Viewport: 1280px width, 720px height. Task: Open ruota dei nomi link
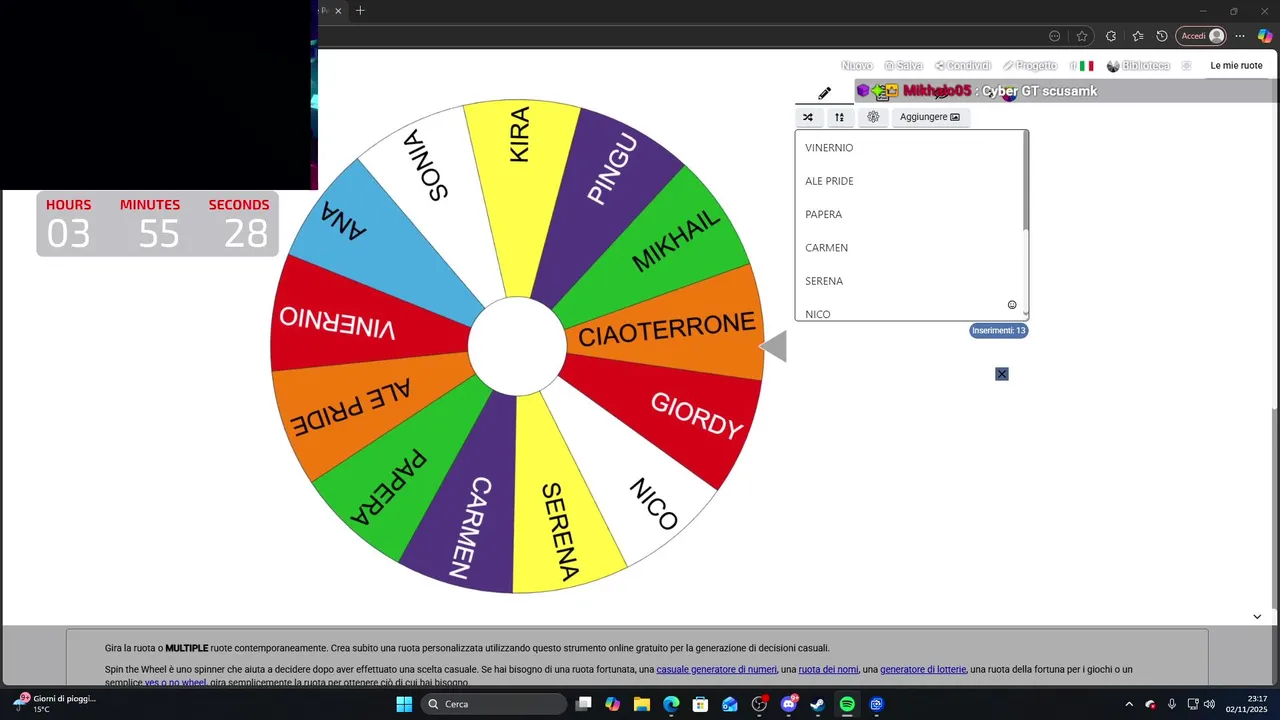(828, 670)
